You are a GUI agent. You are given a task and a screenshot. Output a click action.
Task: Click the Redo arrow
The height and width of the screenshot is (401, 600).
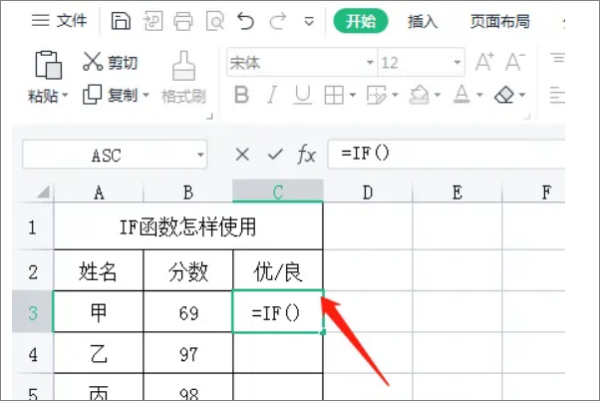tap(278, 21)
